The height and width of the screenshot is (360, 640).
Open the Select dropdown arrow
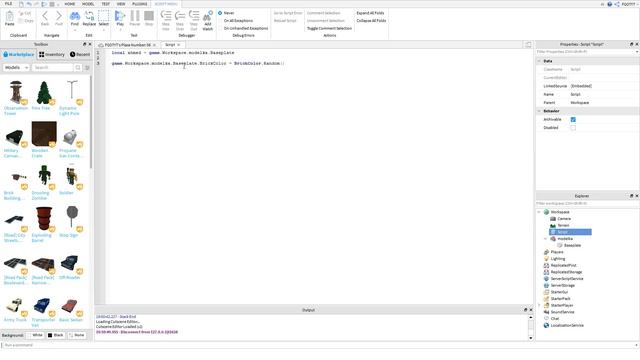104,30
